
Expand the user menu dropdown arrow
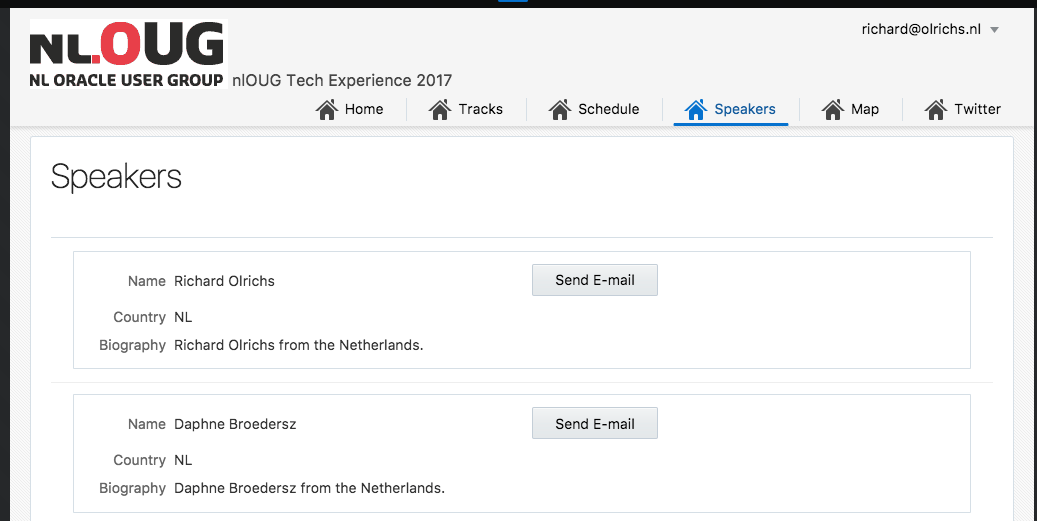[994, 30]
